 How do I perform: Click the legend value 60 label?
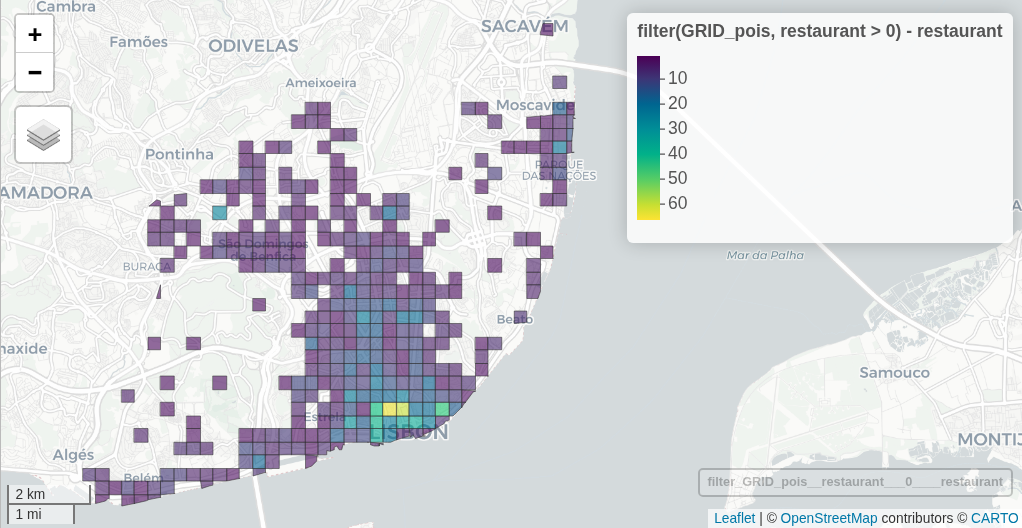click(x=678, y=203)
